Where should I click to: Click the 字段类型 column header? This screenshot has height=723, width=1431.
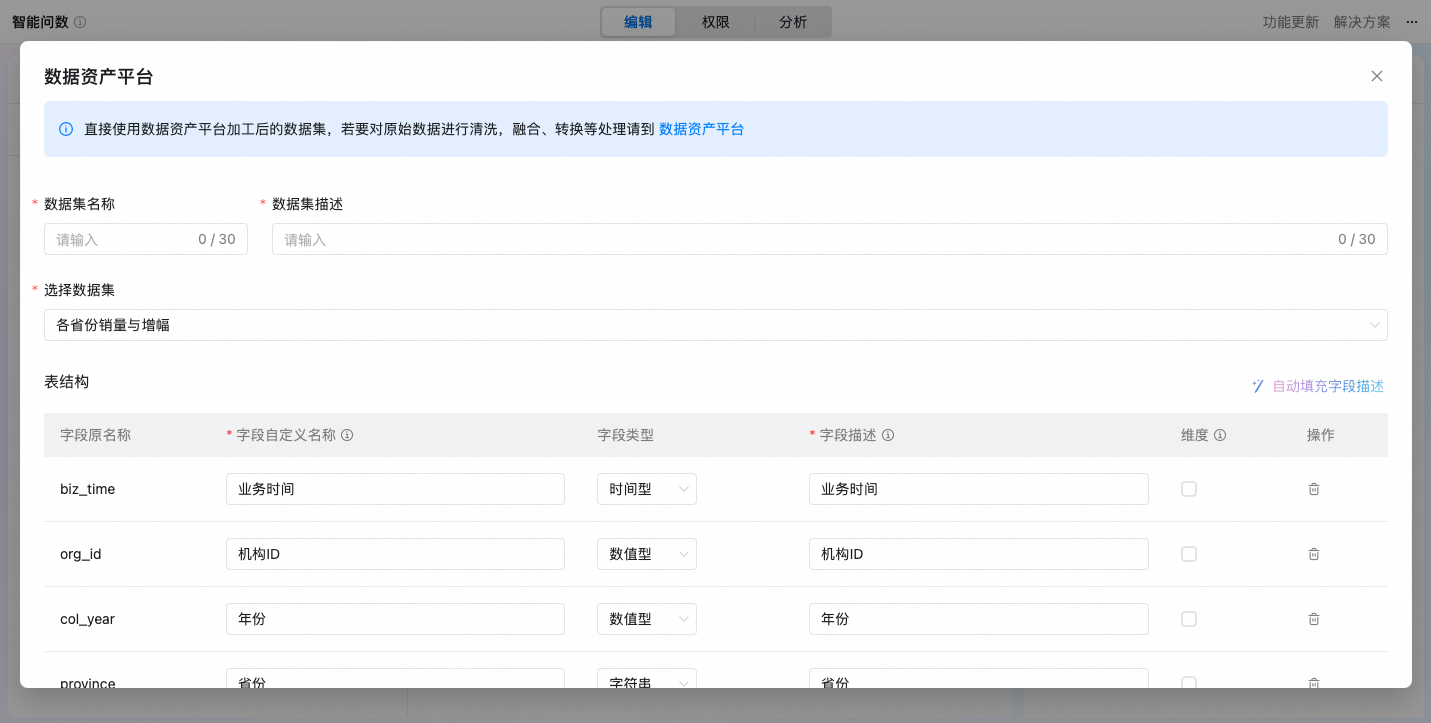[x=626, y=435]
